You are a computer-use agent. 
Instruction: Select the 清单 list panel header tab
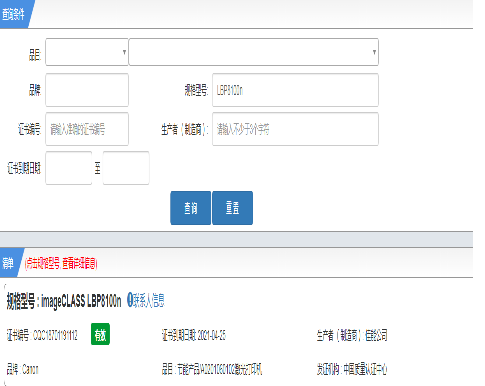9,263
